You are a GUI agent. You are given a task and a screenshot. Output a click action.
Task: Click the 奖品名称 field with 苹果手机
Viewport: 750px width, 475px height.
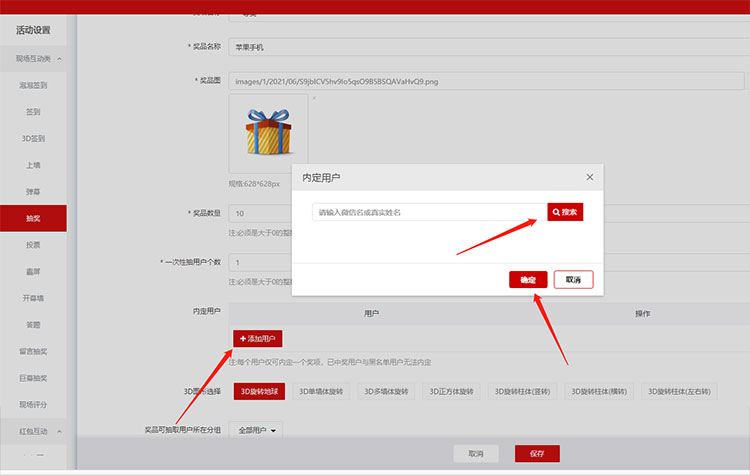coord(489,47)
